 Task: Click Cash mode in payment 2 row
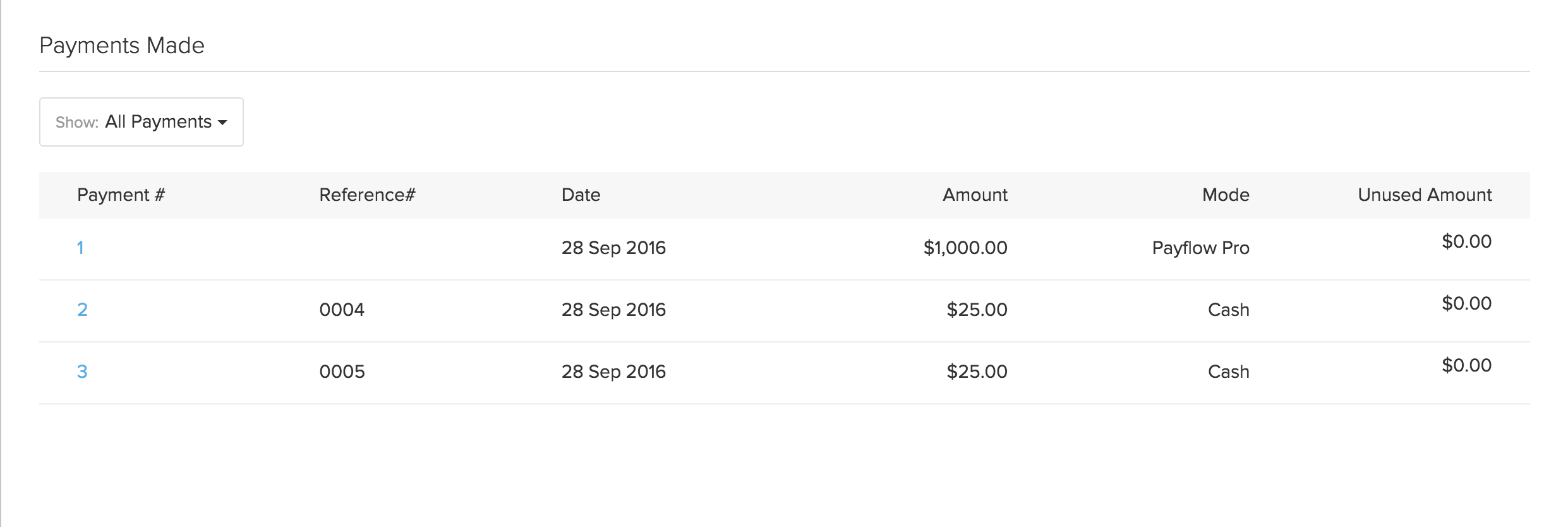click(1228, 310)
